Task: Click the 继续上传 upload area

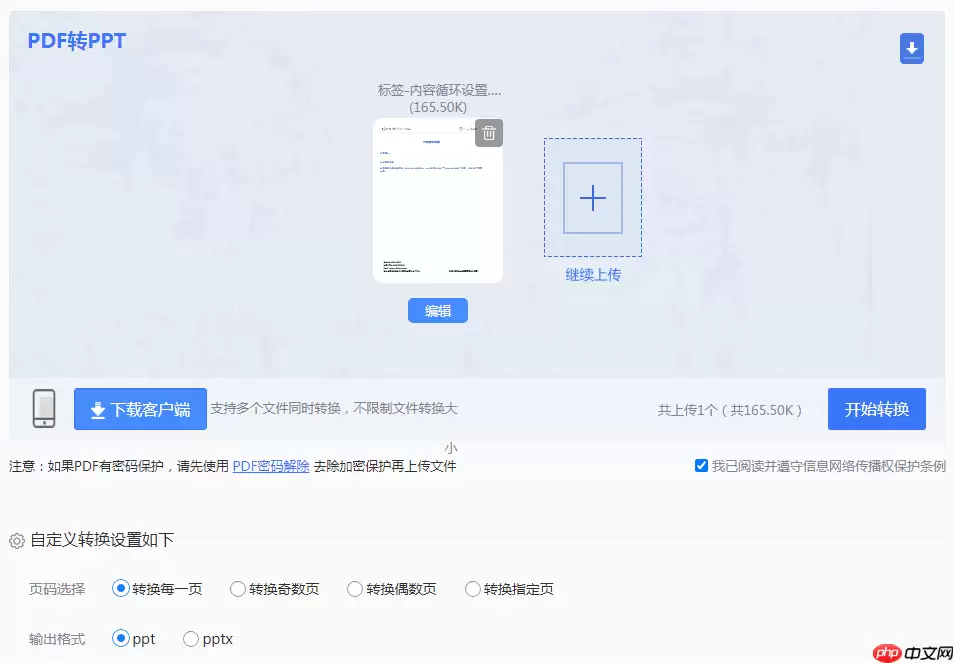Action: coord(592,274)
